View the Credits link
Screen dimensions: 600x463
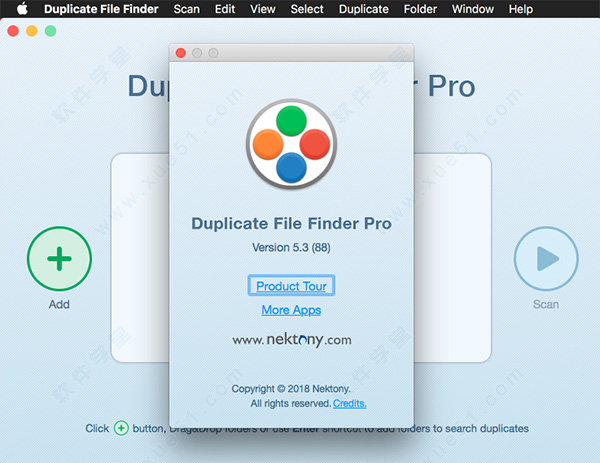coord(349,403)
